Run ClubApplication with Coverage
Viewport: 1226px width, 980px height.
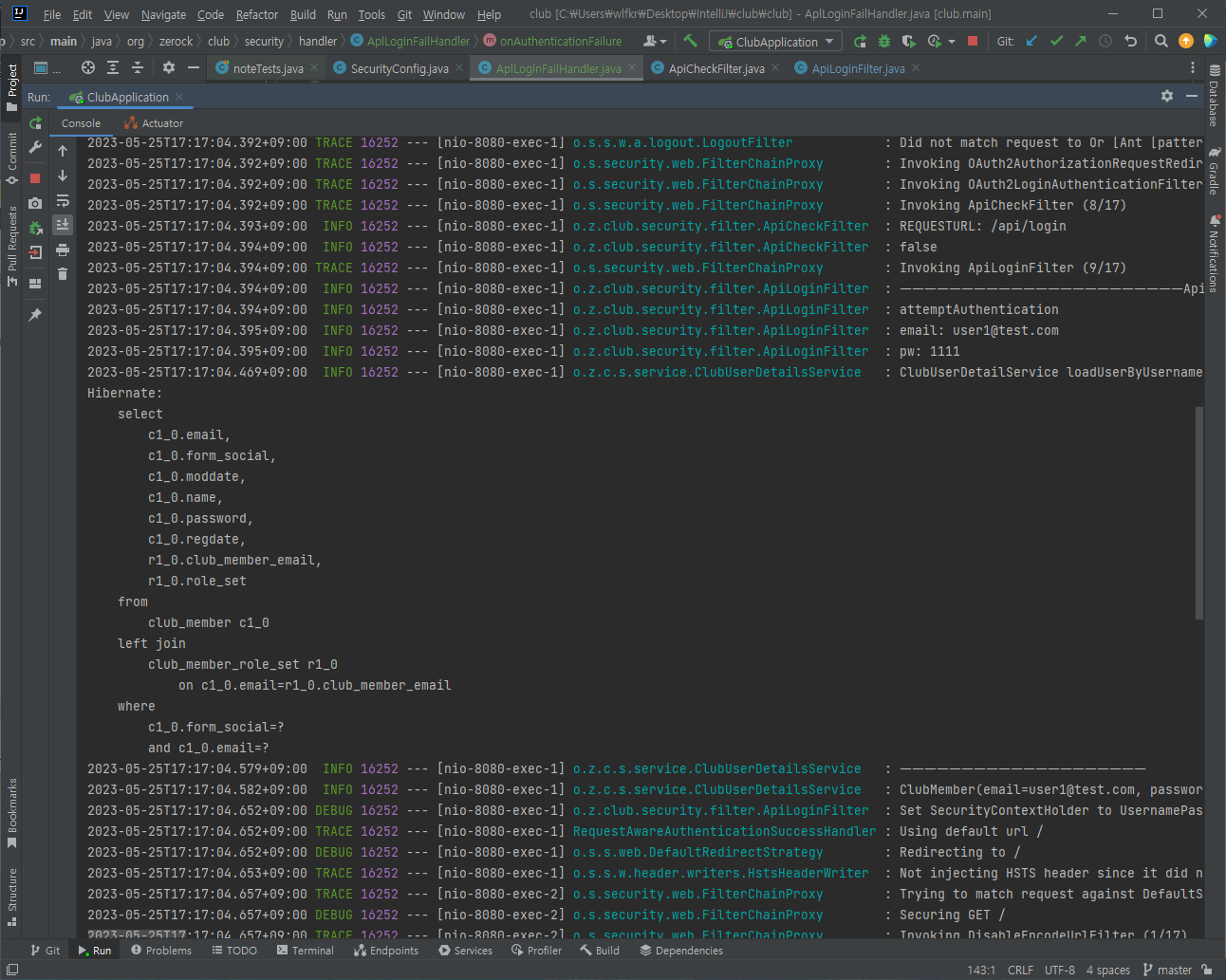tap(908, 41)
